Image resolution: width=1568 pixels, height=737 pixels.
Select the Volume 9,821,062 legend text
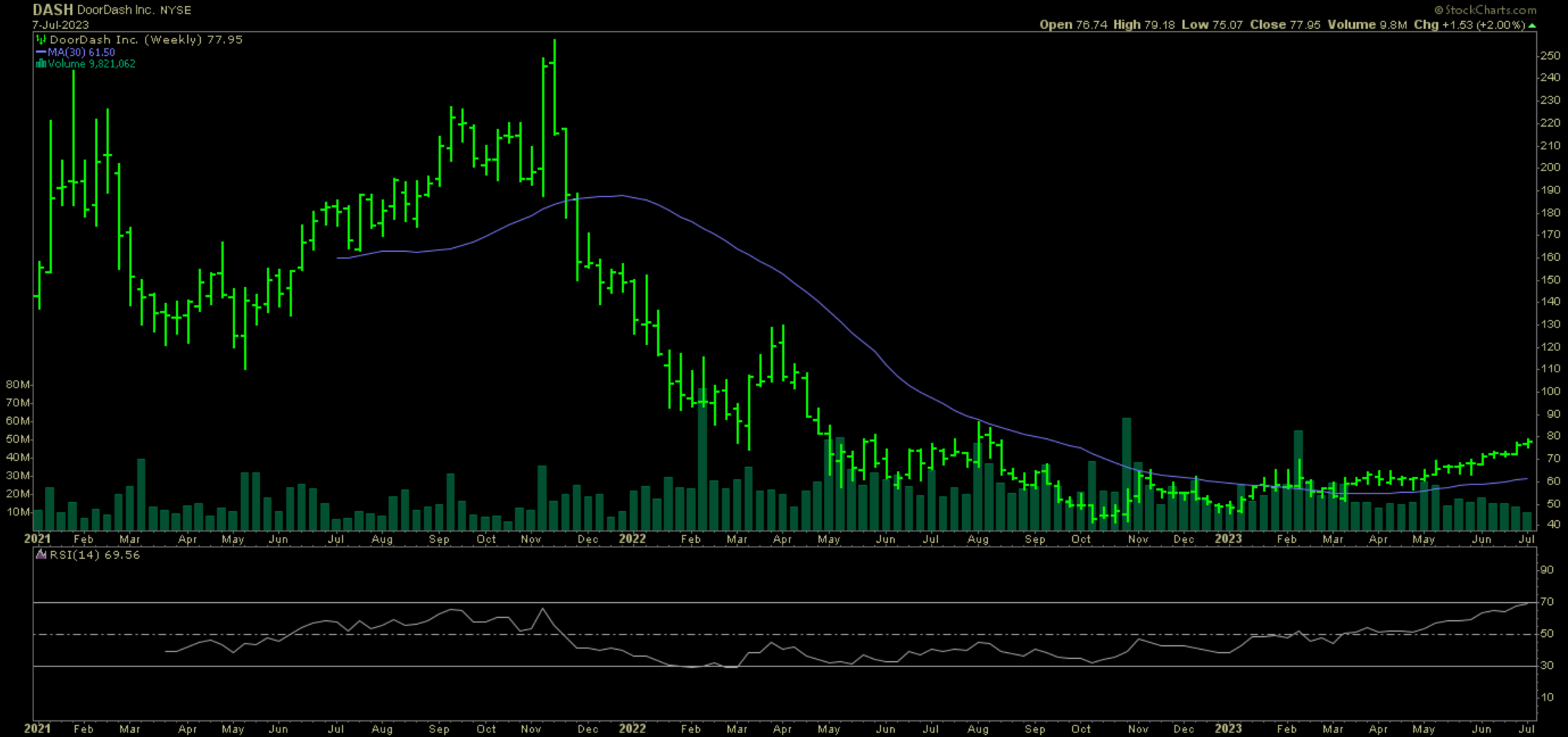tap(92, 64)
